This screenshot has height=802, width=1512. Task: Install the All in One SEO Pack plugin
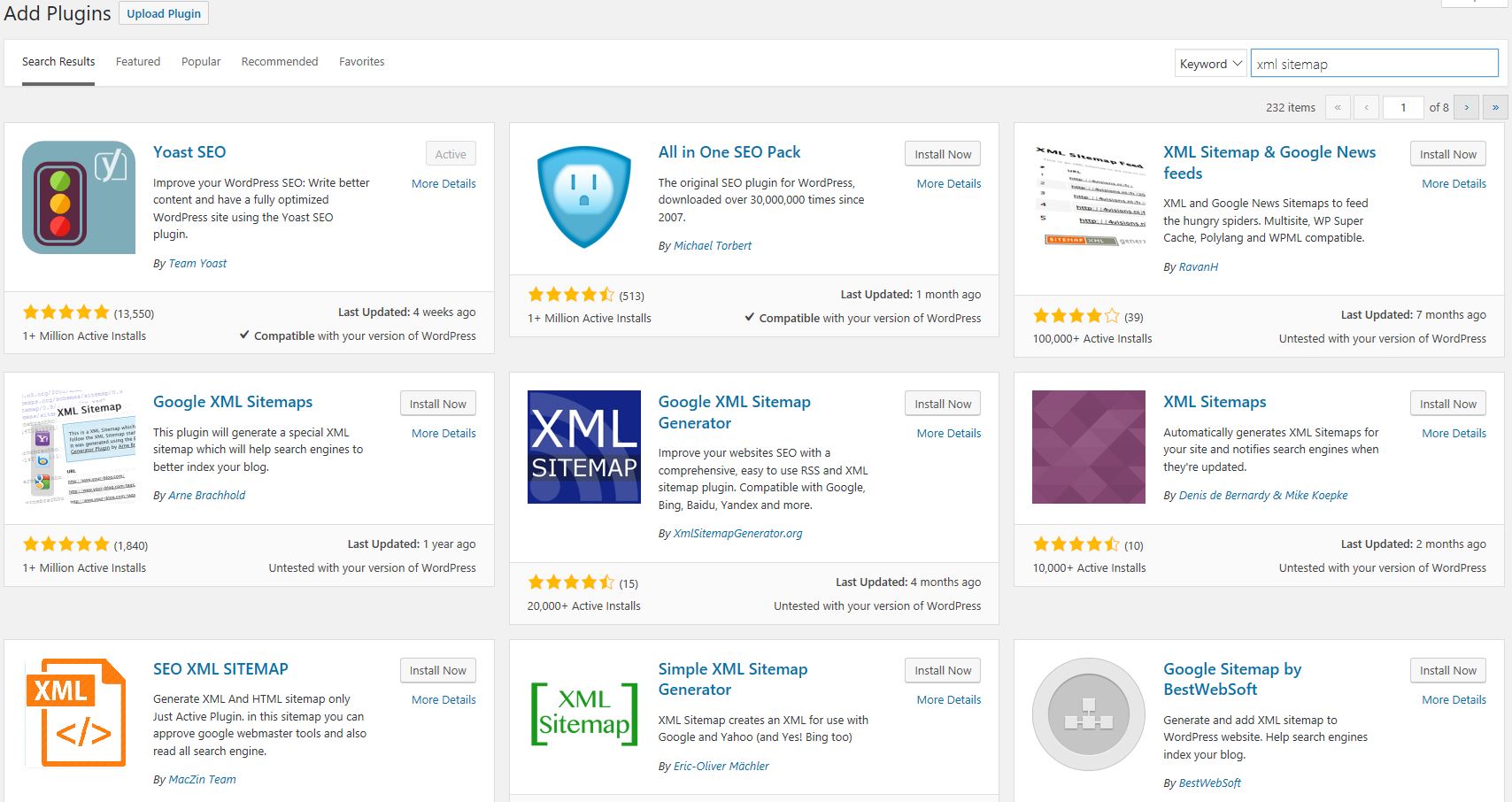[943, 154]
